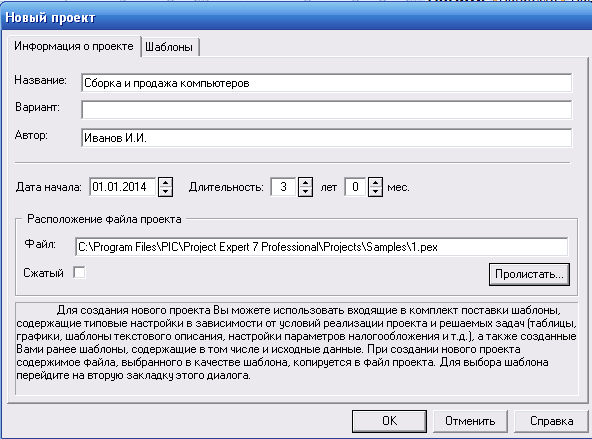The height and width of the screenshot is (439, 592).
Task: Click the Расположение файла проекта group label
Action: (x=104, y=219)
